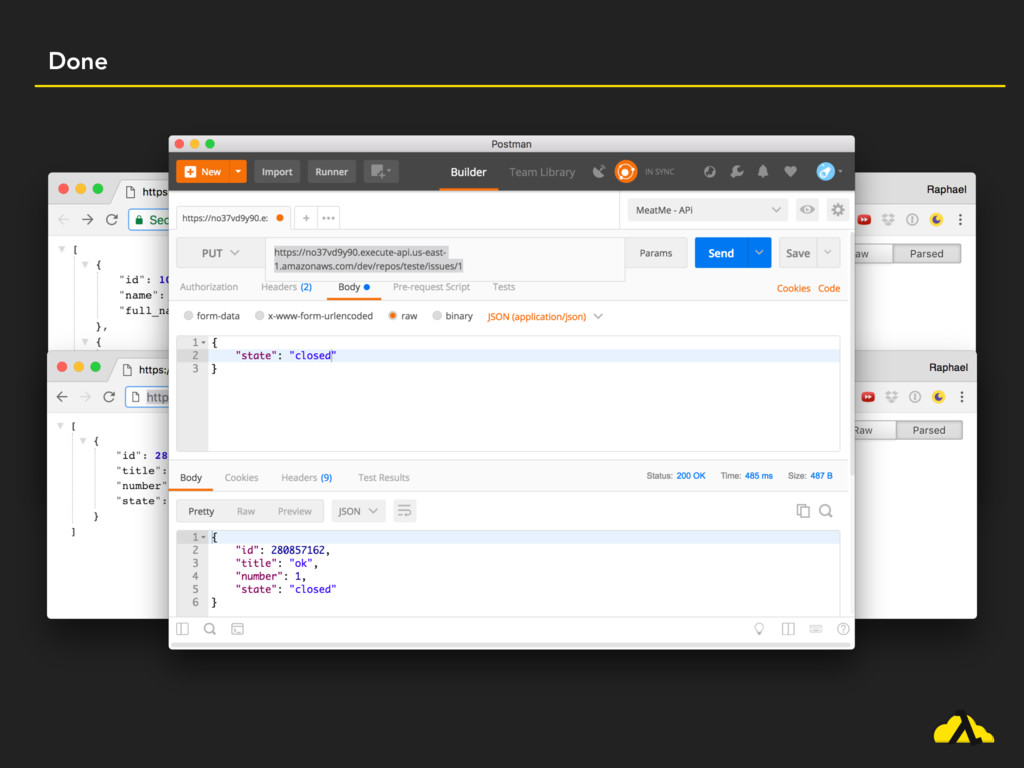The height and width of the screenshot is (768, 1024).
Task: Open the find icon in Postman footer
Action: [210, 629]
